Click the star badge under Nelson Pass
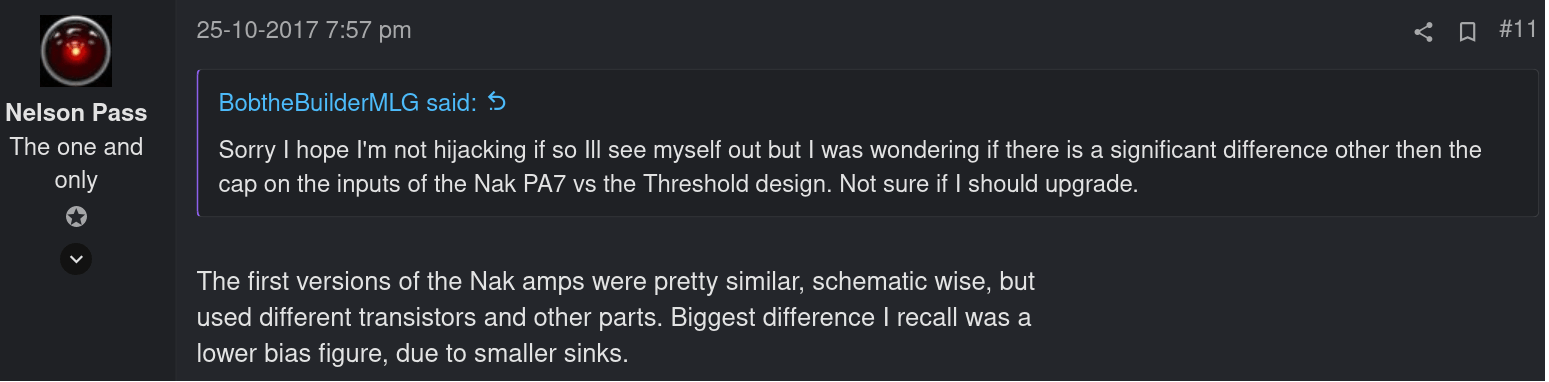This screenshot has height=382, width=1549. point(76,217)
